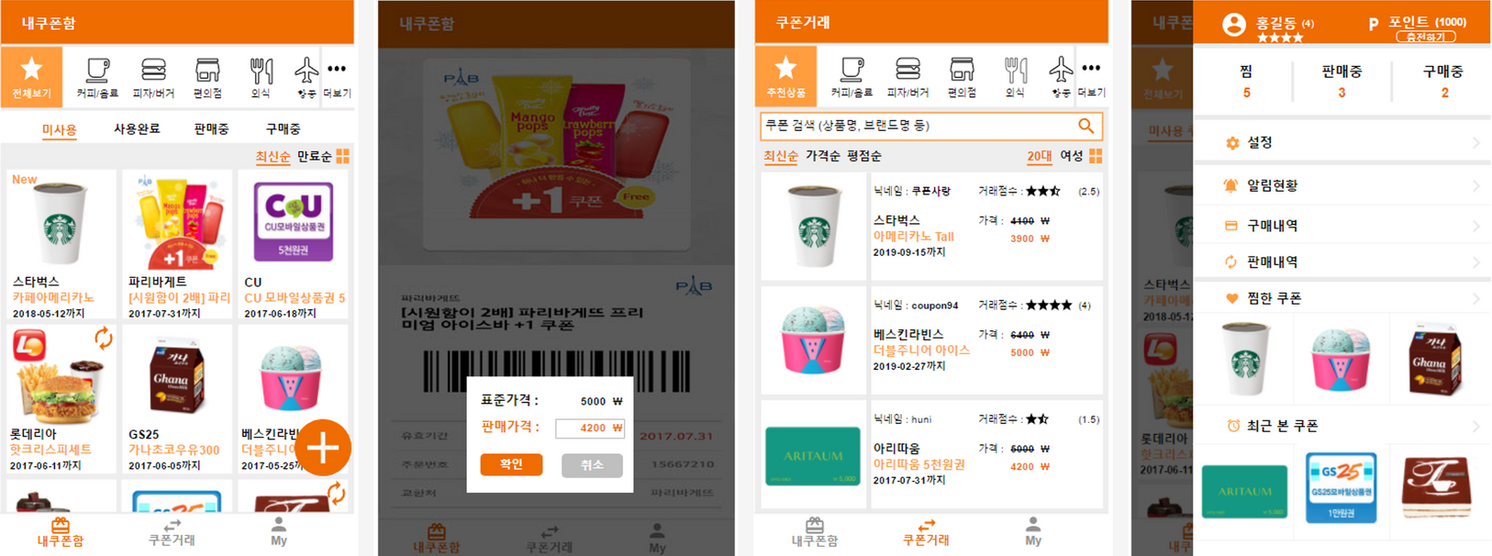Select 피자/버거 burger icon in the 내쿠폰함 list screen
The height and width of the screenshot is (556, 1492).
(x=153, y=70)
